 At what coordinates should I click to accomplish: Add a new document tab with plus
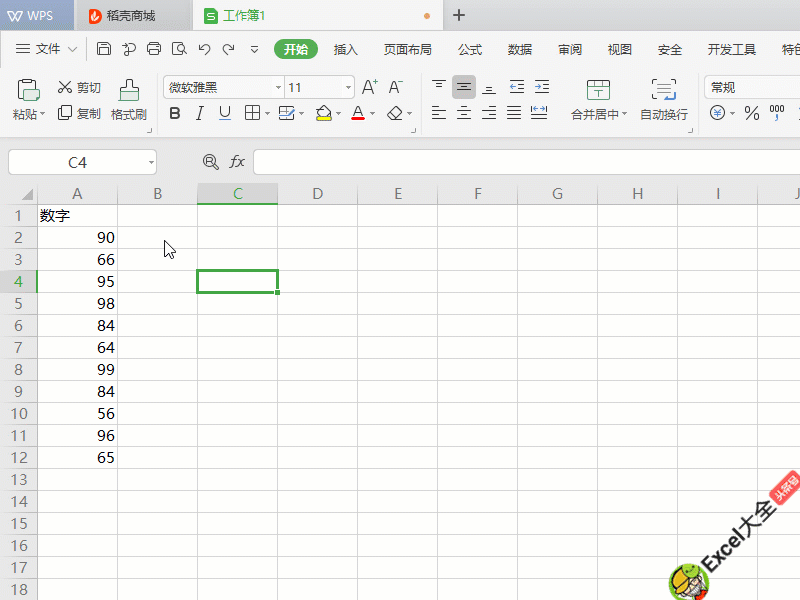(x=459, y=15)
